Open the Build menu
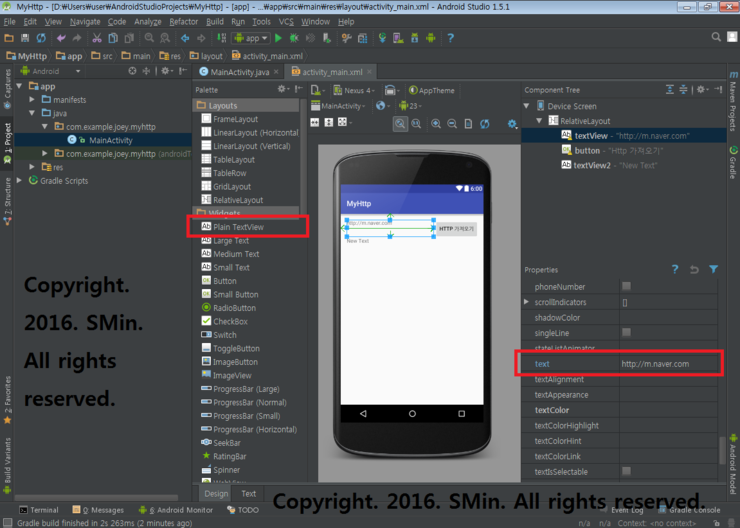The image size is (740, 528). pos(215,22)
